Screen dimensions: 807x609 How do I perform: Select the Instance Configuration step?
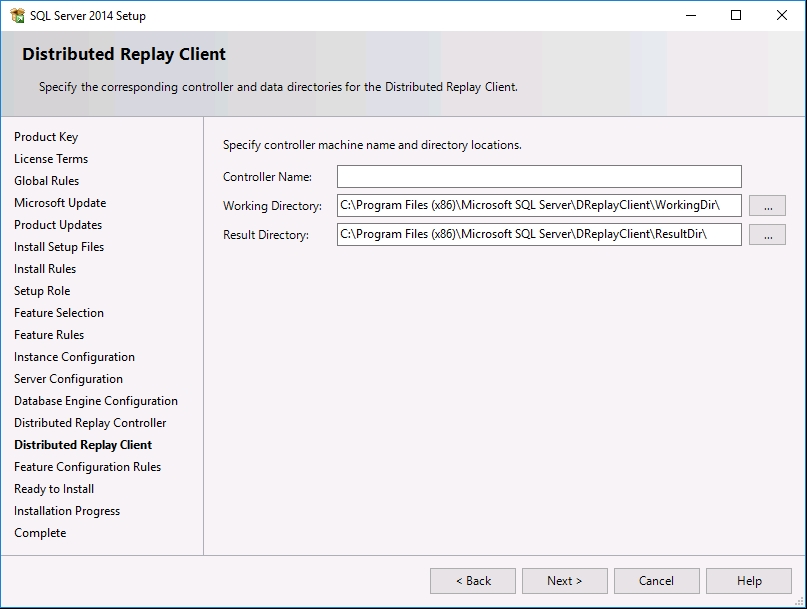click(x=74, y=357)
